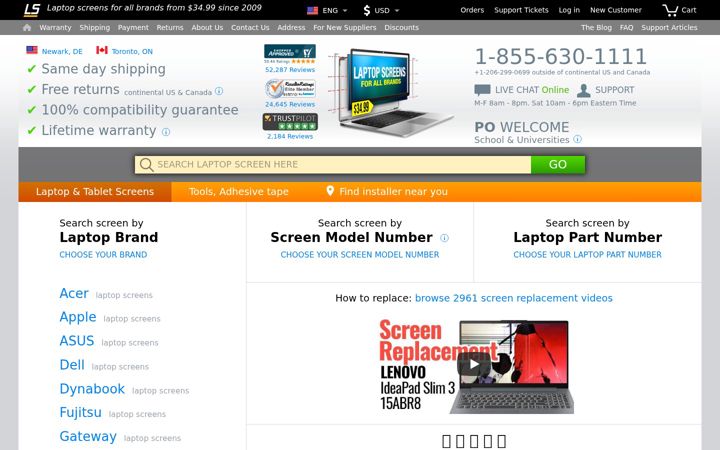The width and height of the screenshot is (720, 450).
Task: Focus the search laptop screen field
Action: point(333,164)
